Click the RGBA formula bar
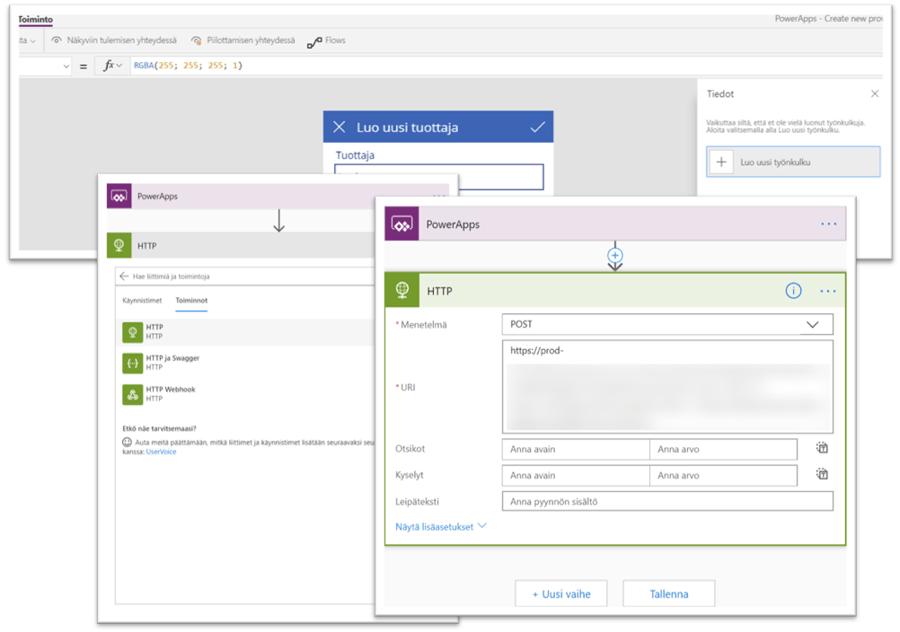900x632 pixels. click(x=505, y=65)
